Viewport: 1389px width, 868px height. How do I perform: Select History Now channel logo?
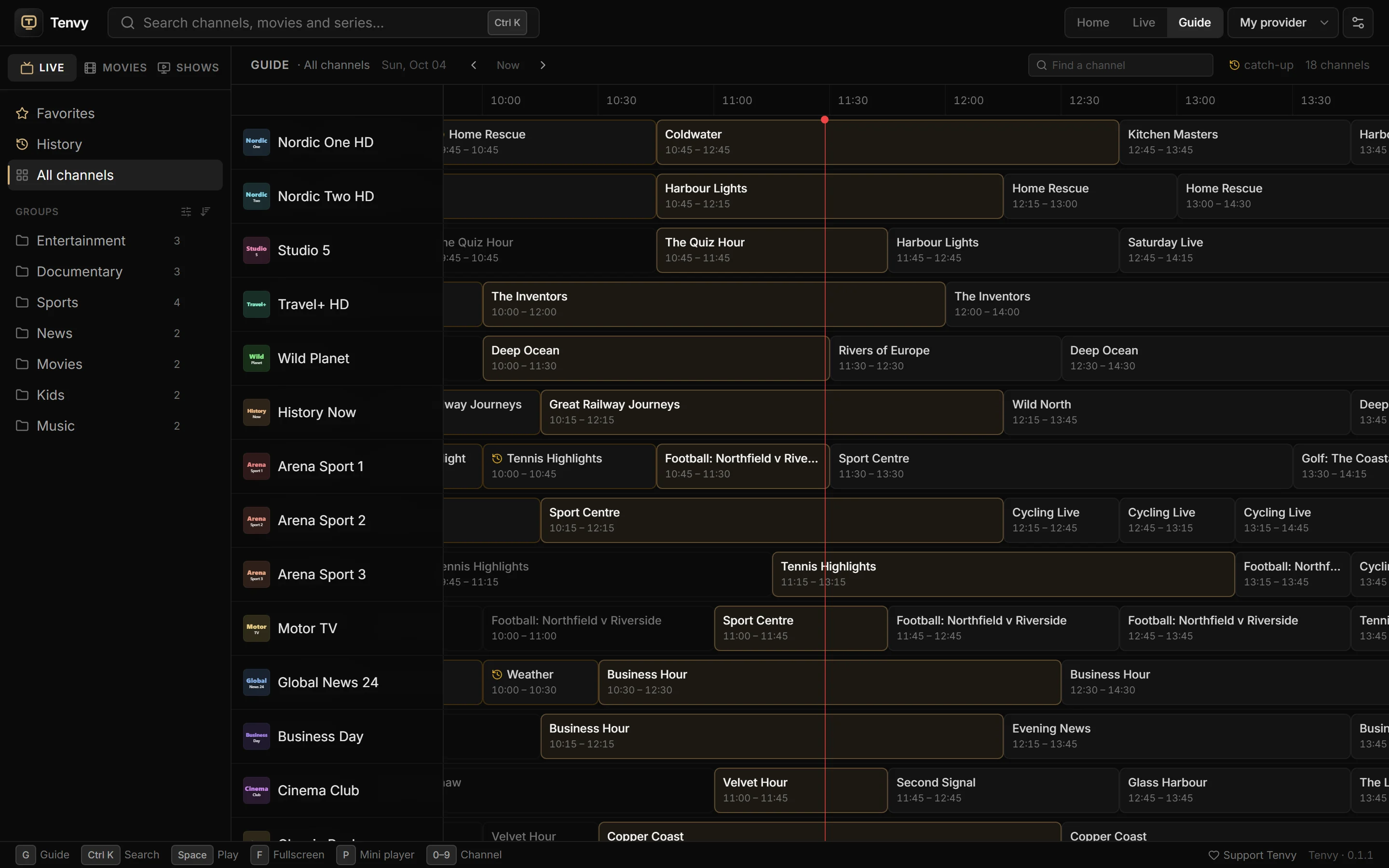(x=257, y=412)
